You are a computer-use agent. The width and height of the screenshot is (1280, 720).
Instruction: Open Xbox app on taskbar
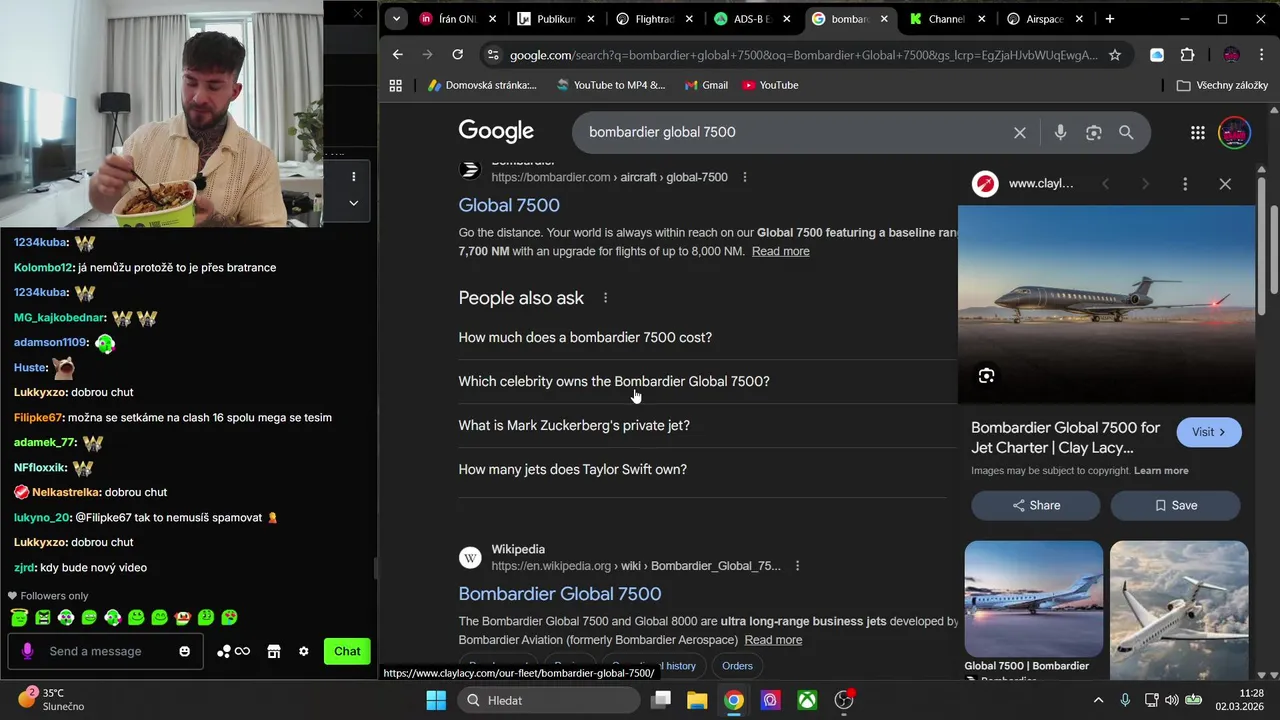tap(807, 700)
